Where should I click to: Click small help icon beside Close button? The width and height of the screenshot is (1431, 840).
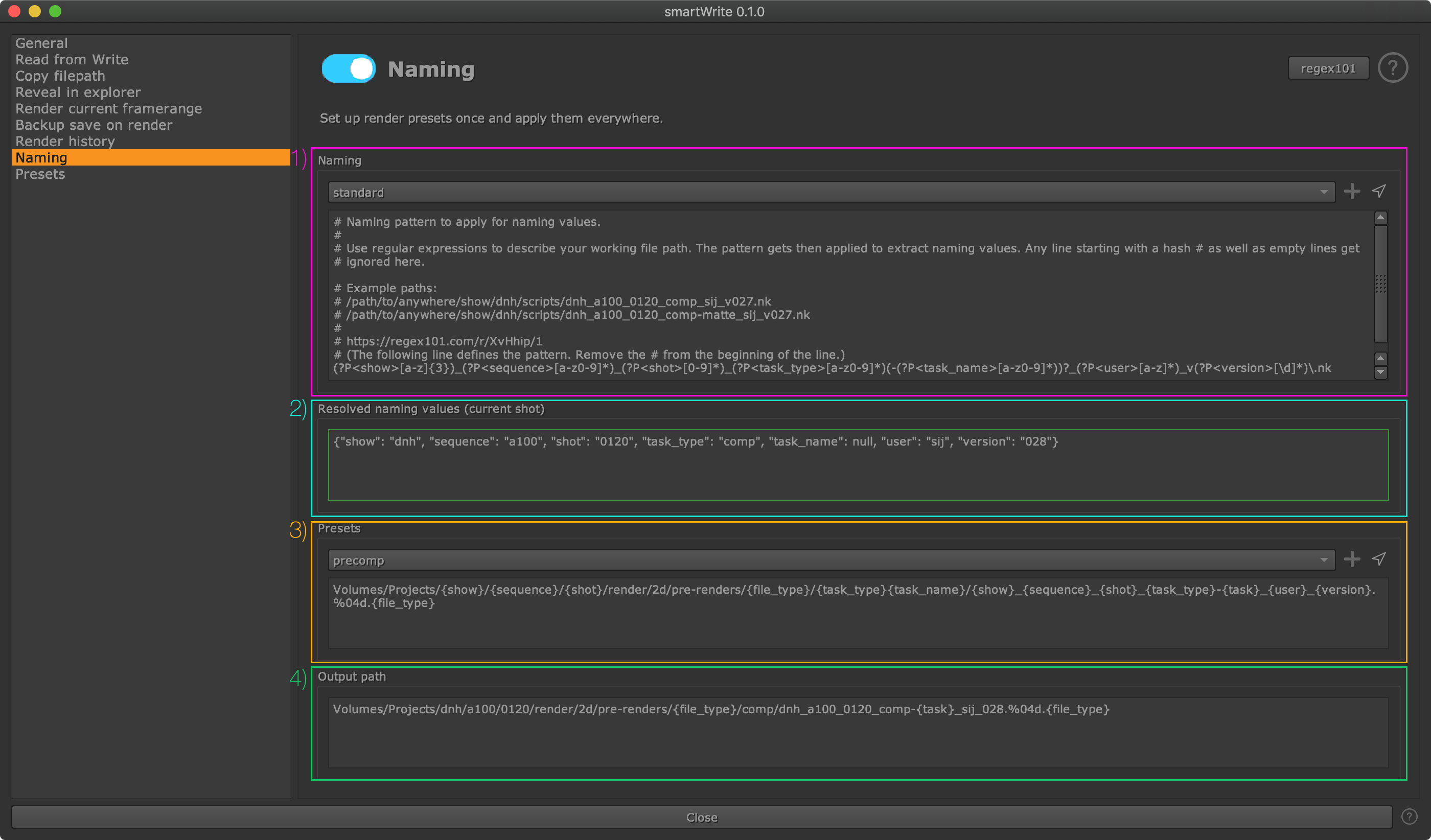(x=1409, y=816)
